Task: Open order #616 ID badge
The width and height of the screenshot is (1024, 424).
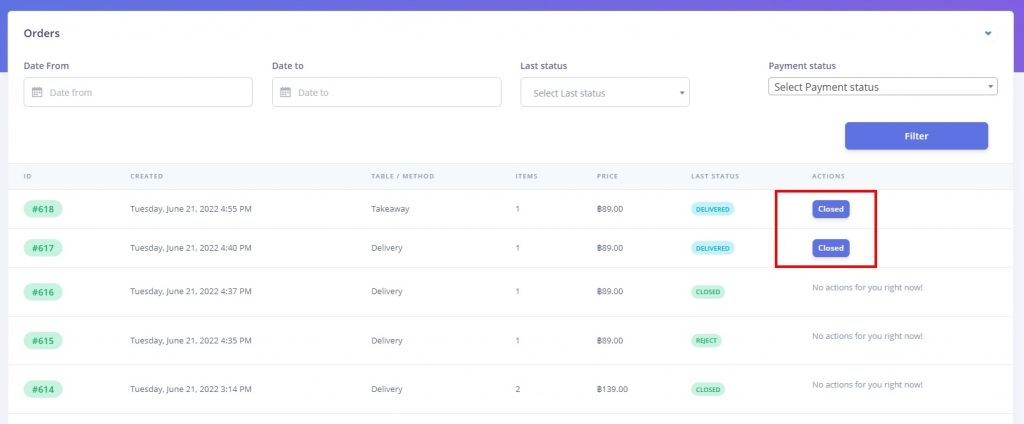Action: 43,291
